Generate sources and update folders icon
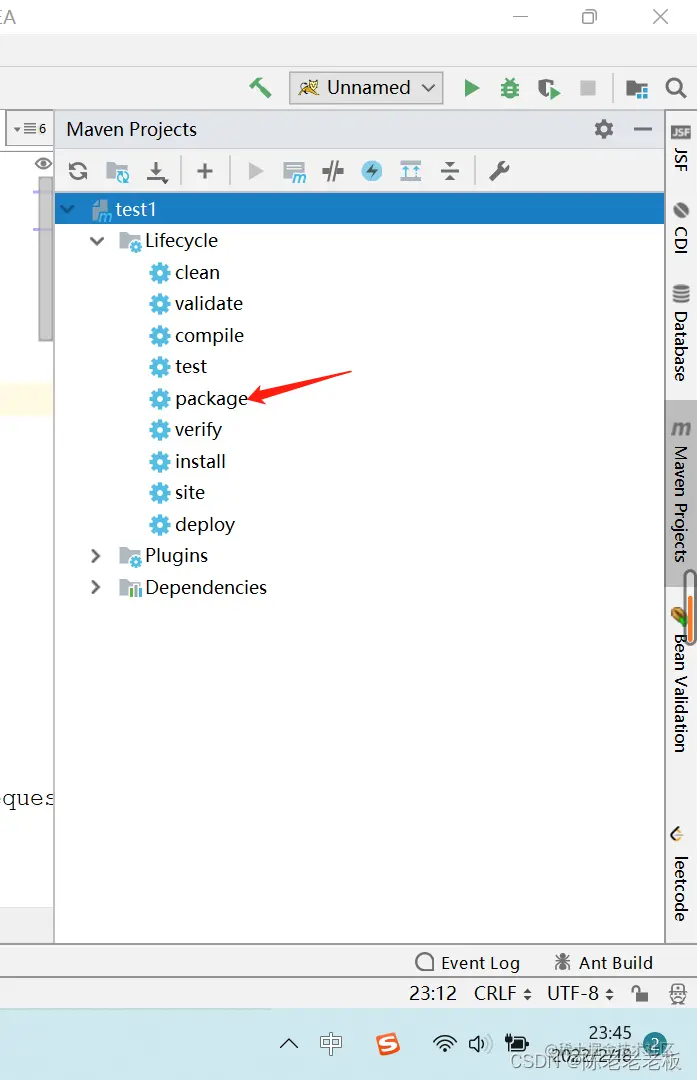This screenshot has width=697, height=1080. [117, 171]
